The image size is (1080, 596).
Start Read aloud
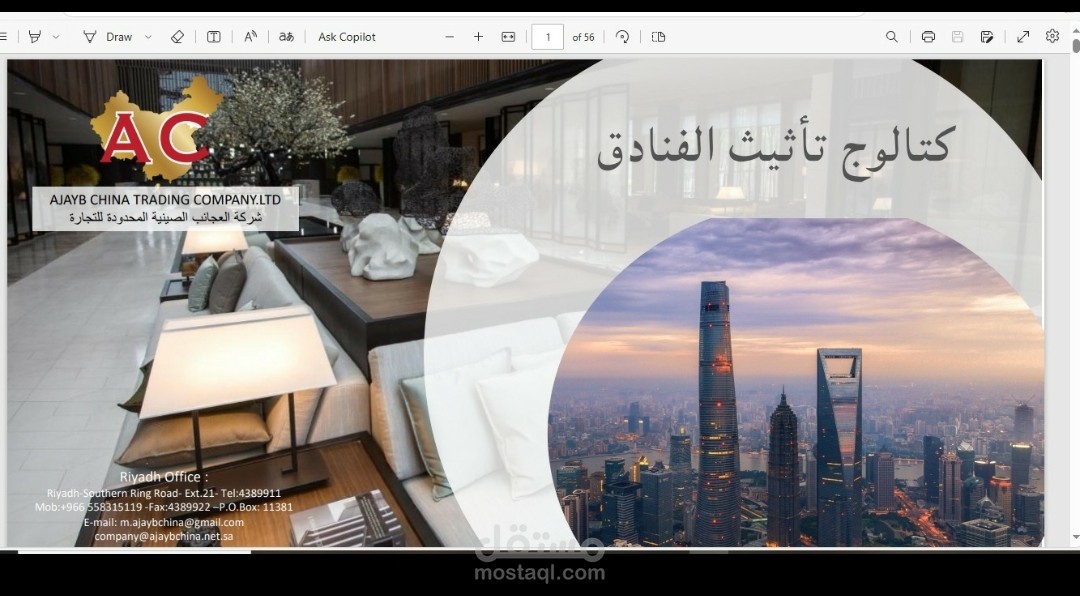(x=251, y=37)
